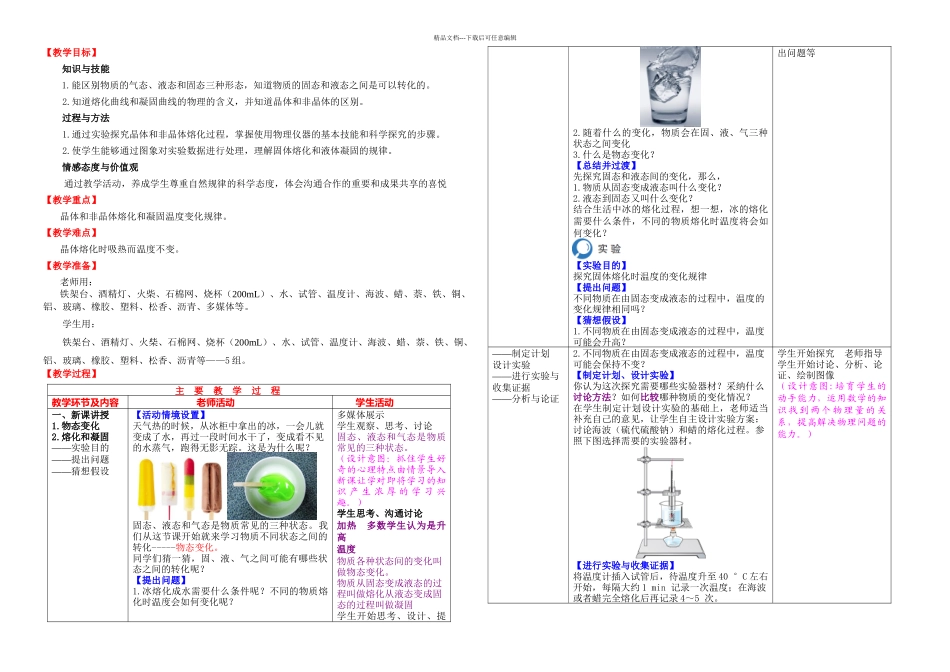This screenshot has height=672, width=950.
Task: Click the colorful popsicles picture
Action: (x=179, y=488)
